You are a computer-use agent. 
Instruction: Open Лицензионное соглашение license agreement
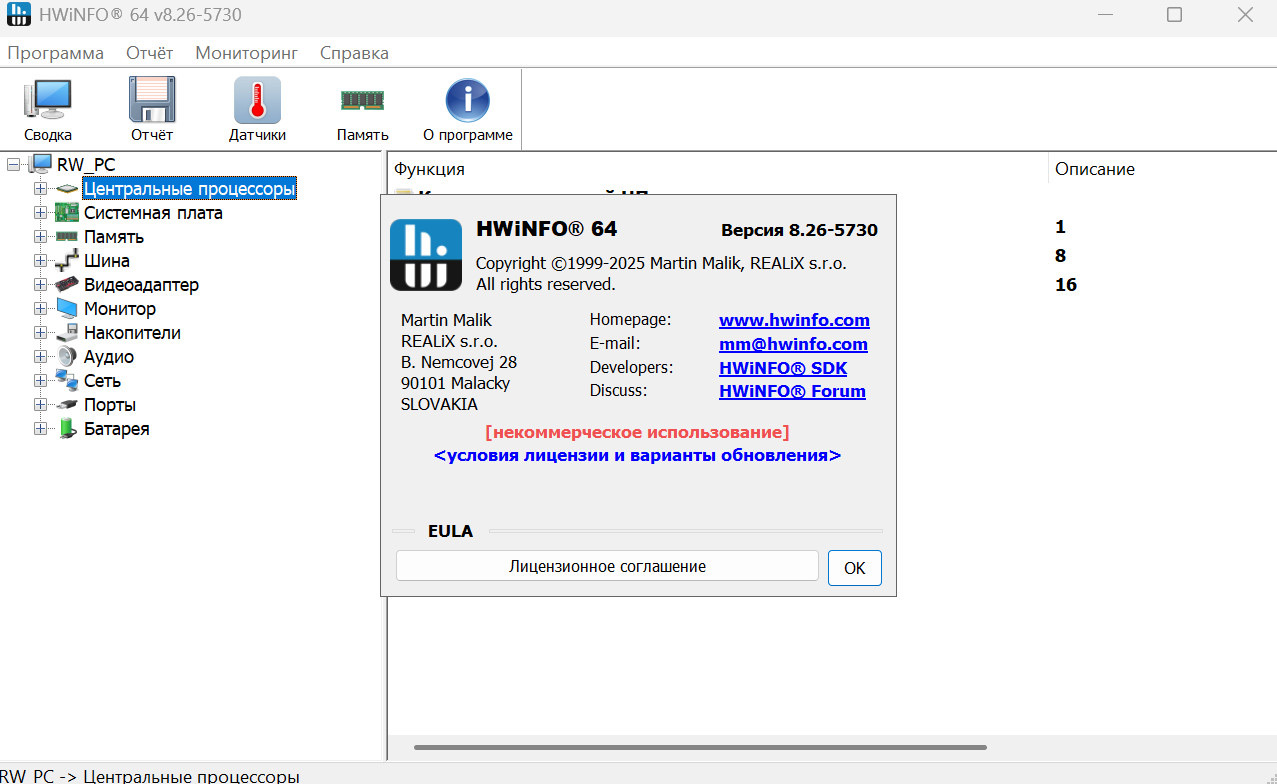coord(607,566)
